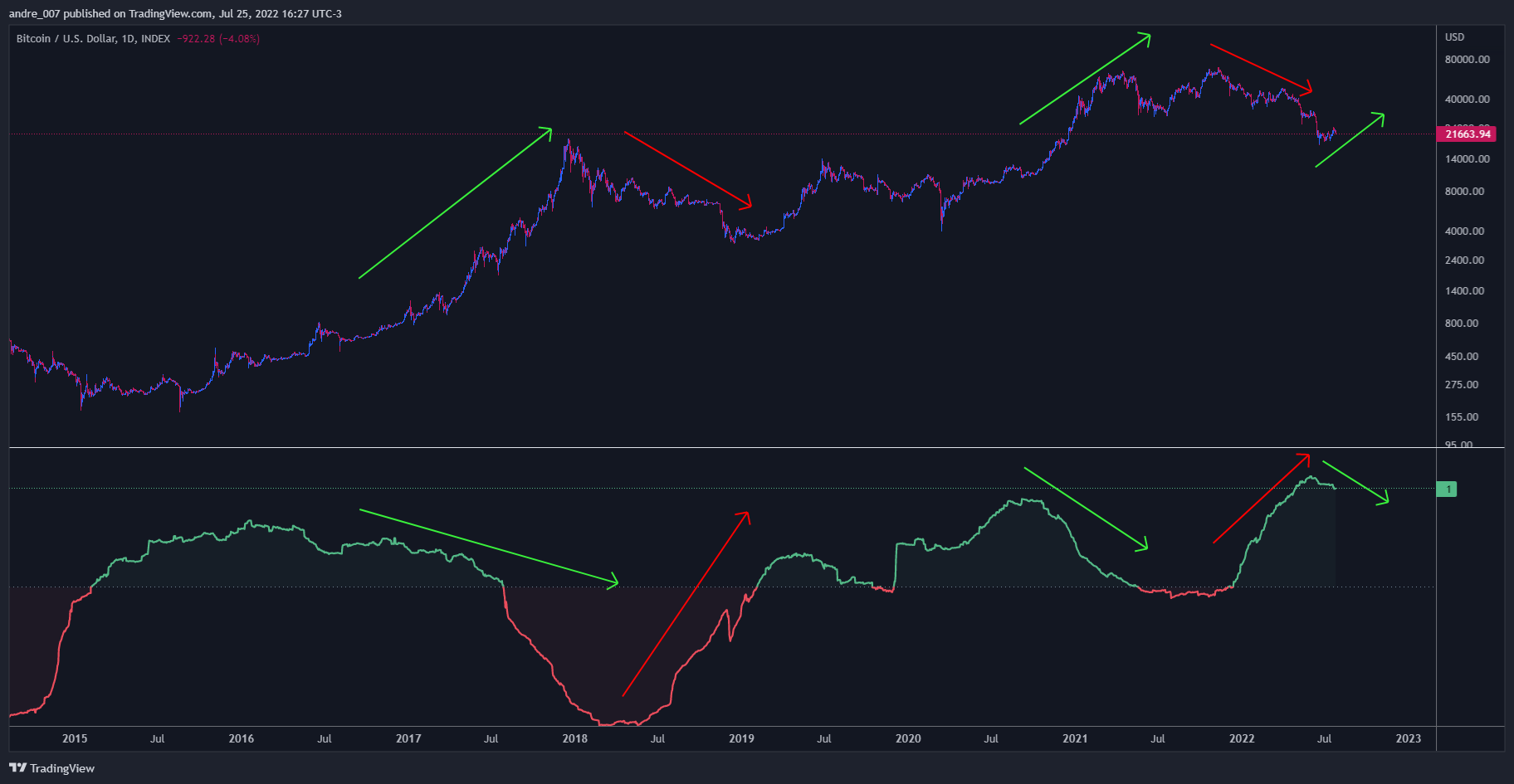This screenshot has width=1514, height=784.
Task: Click the 'Bitcoin / U.S. Dollar, 1D, INDEX' title
Action: click(93, 39)
